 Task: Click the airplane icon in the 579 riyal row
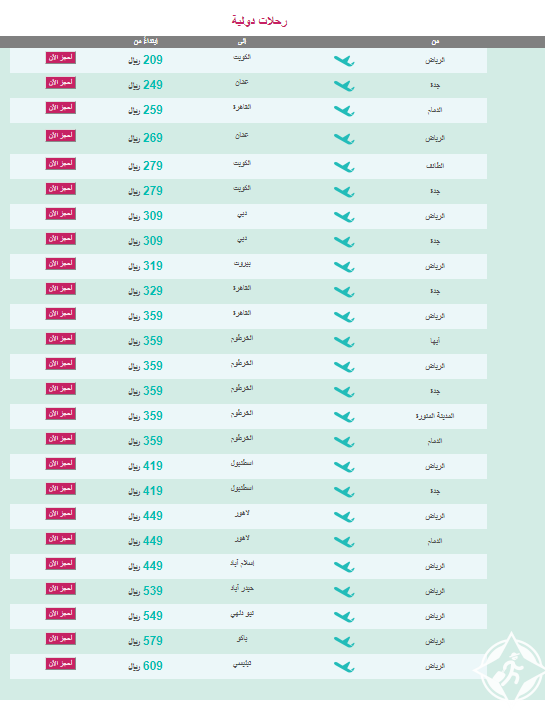[344, 642]
